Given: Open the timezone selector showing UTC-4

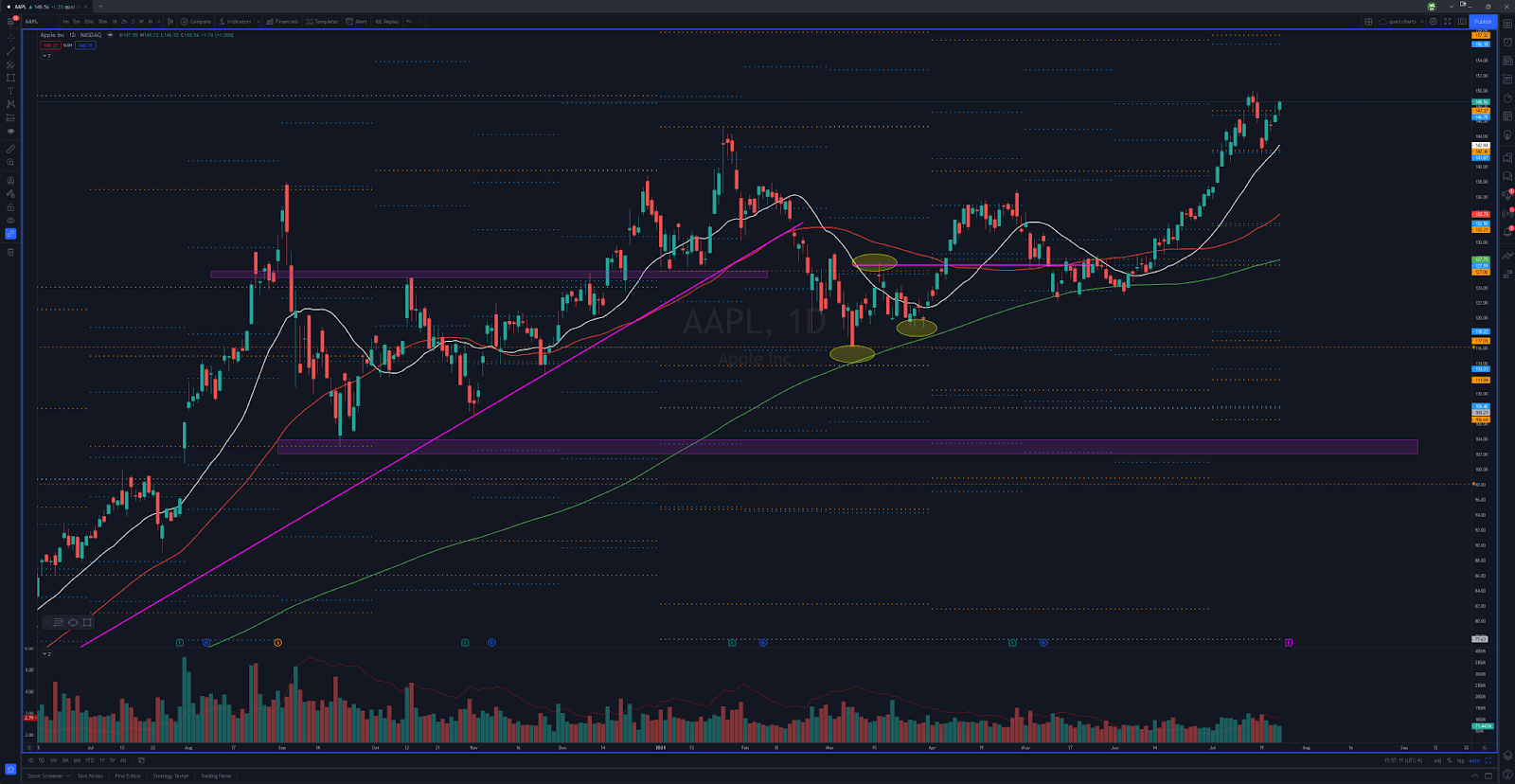Looking at the screenshot, I should tap(1403, 760).
